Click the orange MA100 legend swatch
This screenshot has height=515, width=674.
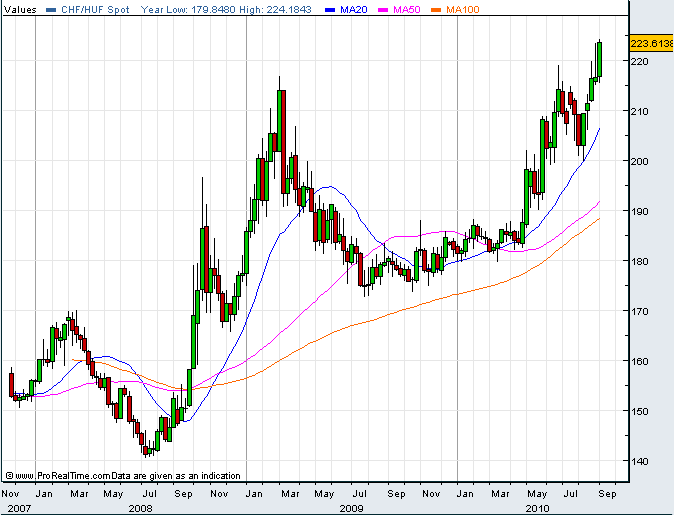pyautogui.click(x=436, y=10)
